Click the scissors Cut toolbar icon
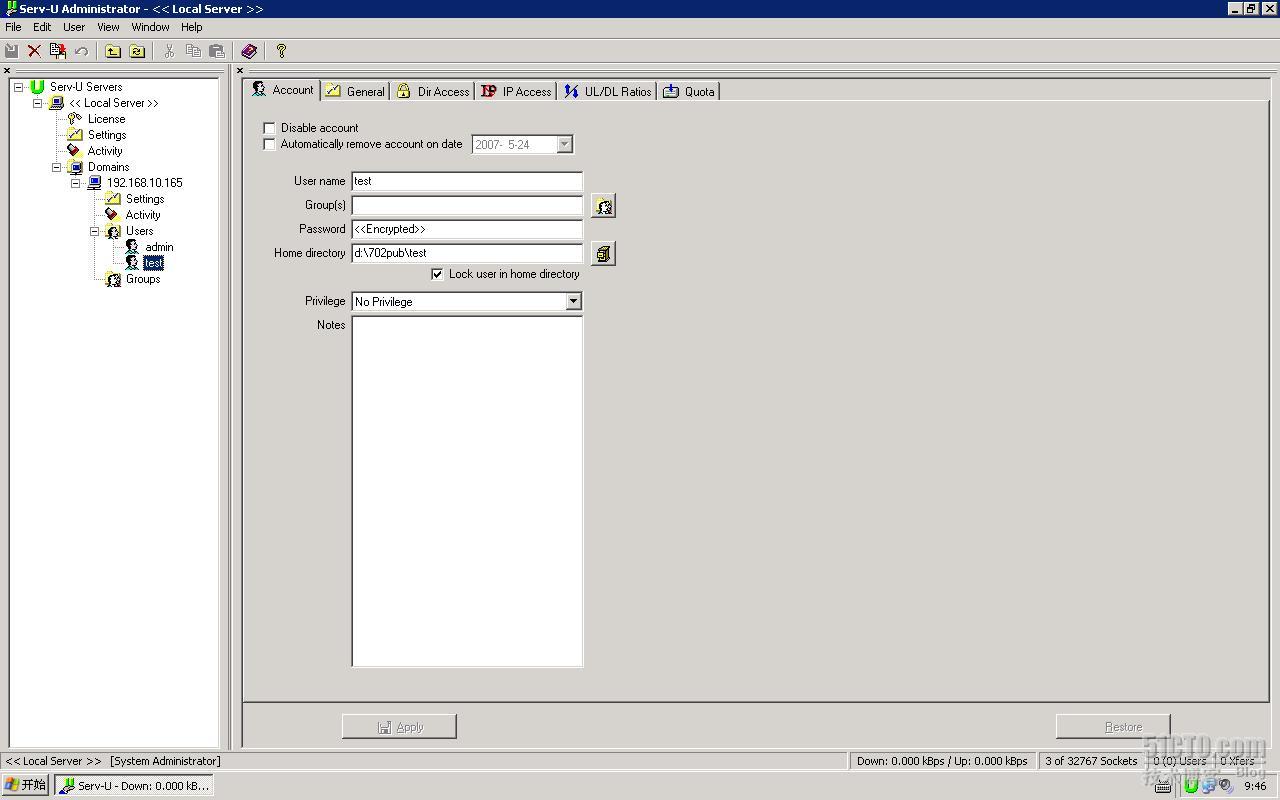 [169, 51]
